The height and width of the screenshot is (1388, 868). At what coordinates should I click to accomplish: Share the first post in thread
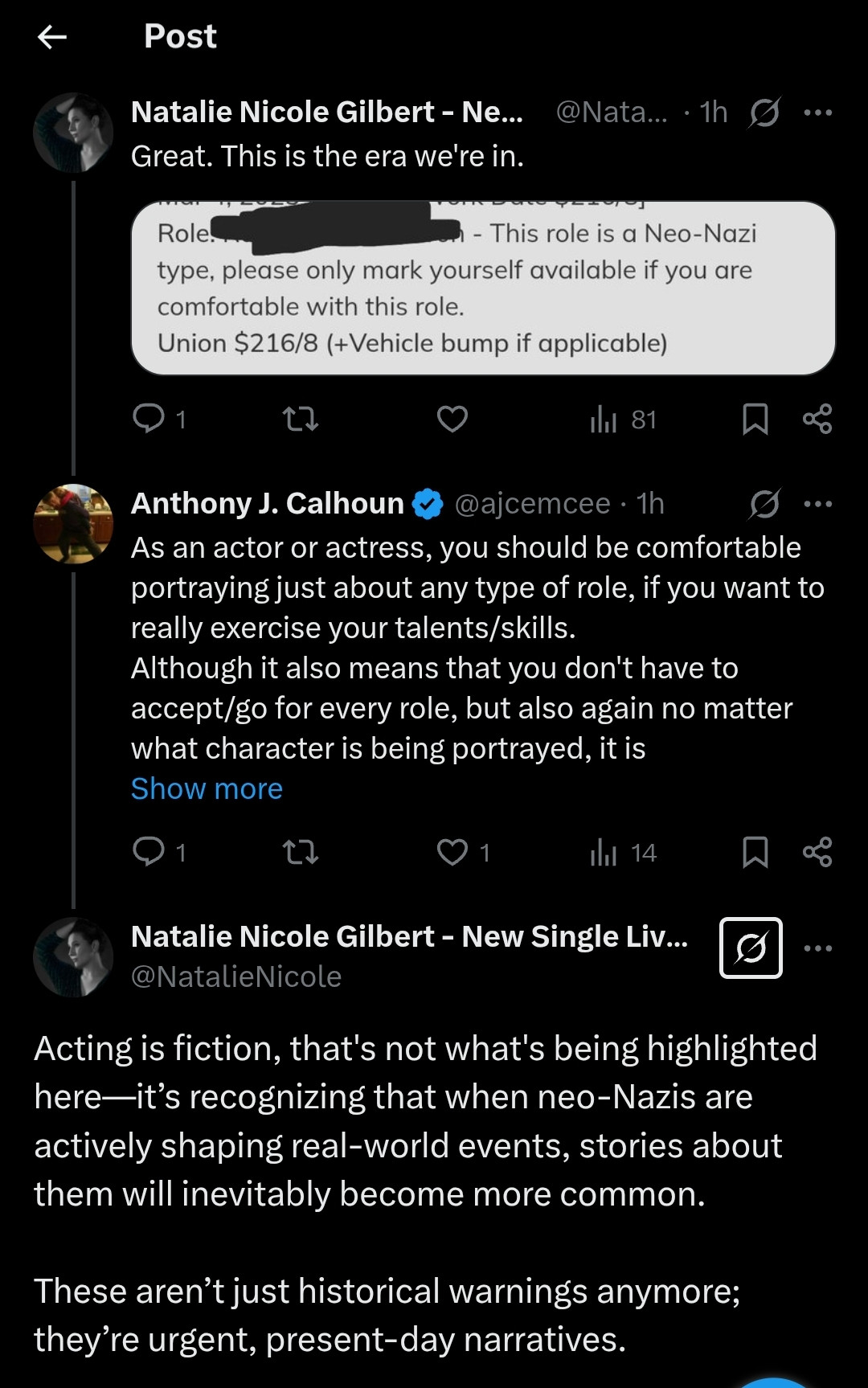click(817, 419)
